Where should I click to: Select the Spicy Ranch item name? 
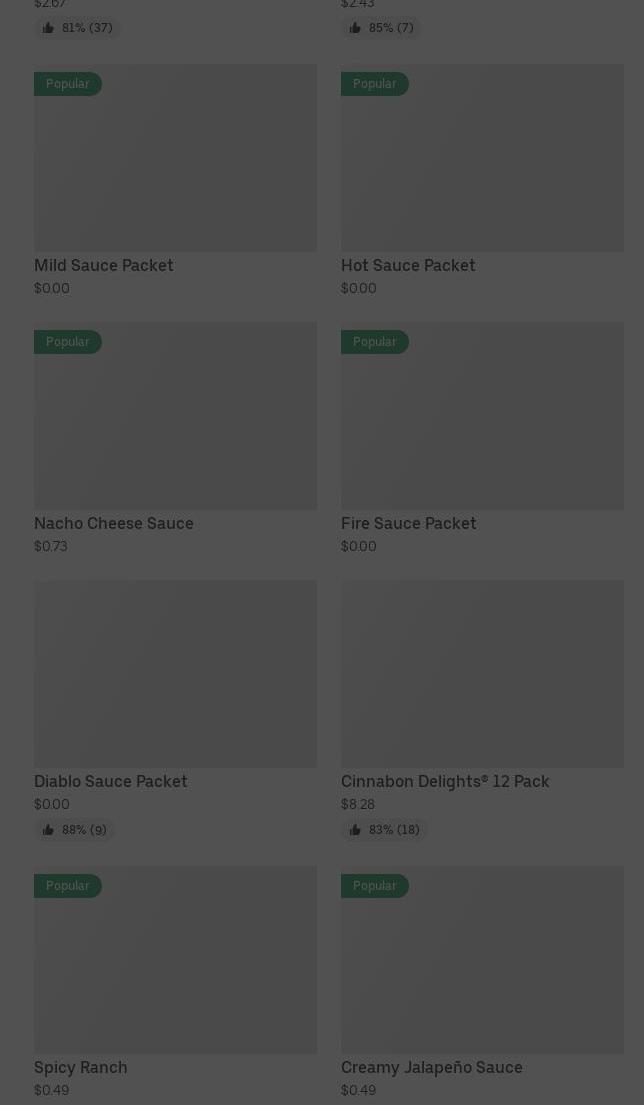tap(81, 1067)
